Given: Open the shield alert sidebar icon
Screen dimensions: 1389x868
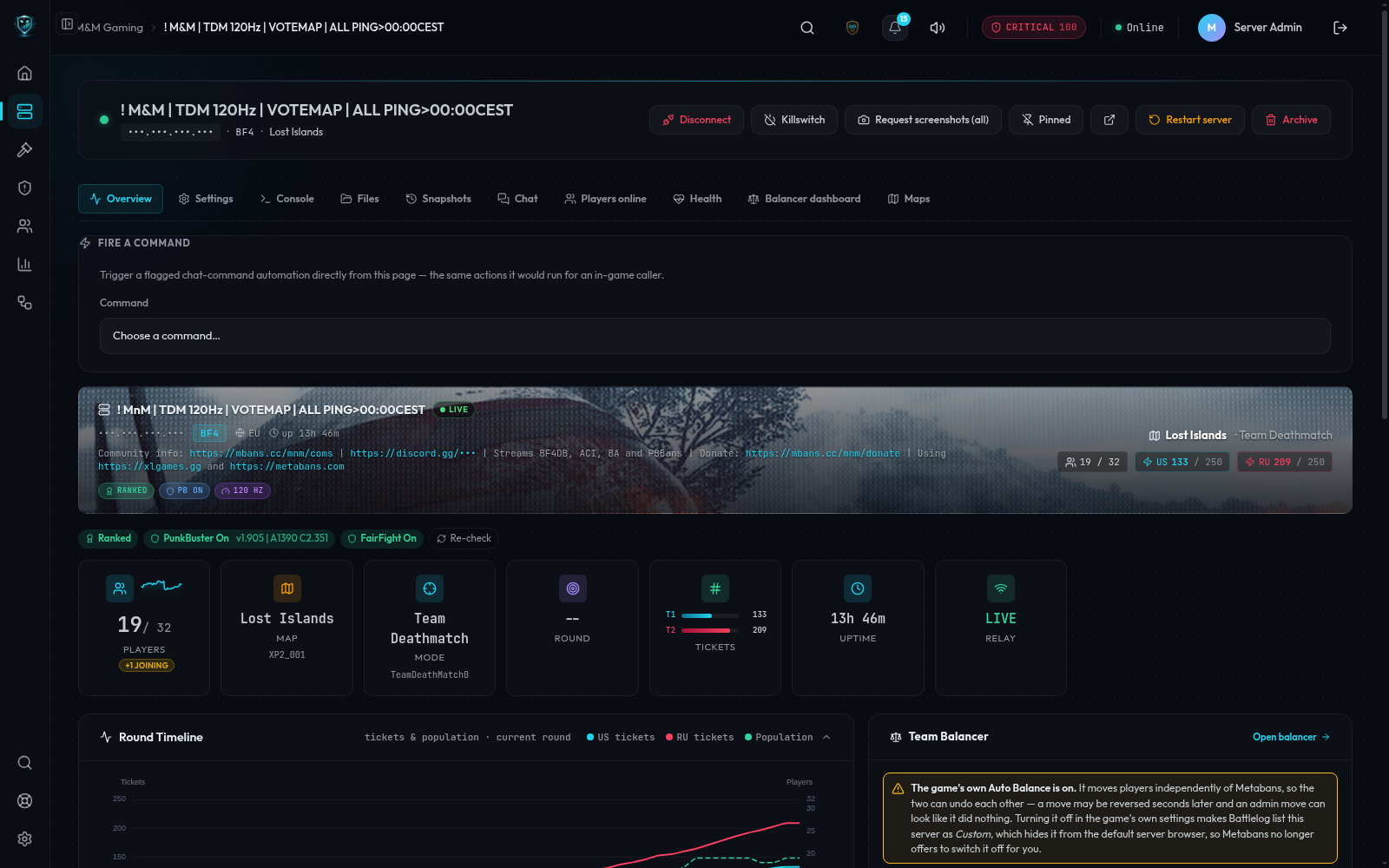Looking at the screenshot, I should pos(24,187).
